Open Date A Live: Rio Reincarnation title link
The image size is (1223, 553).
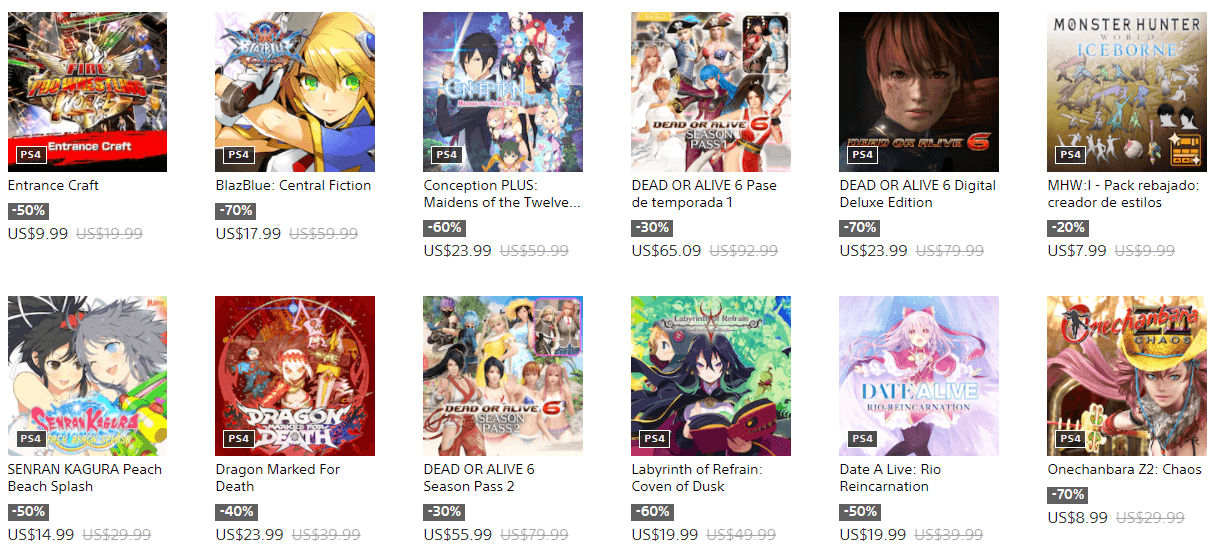point(890,478)
